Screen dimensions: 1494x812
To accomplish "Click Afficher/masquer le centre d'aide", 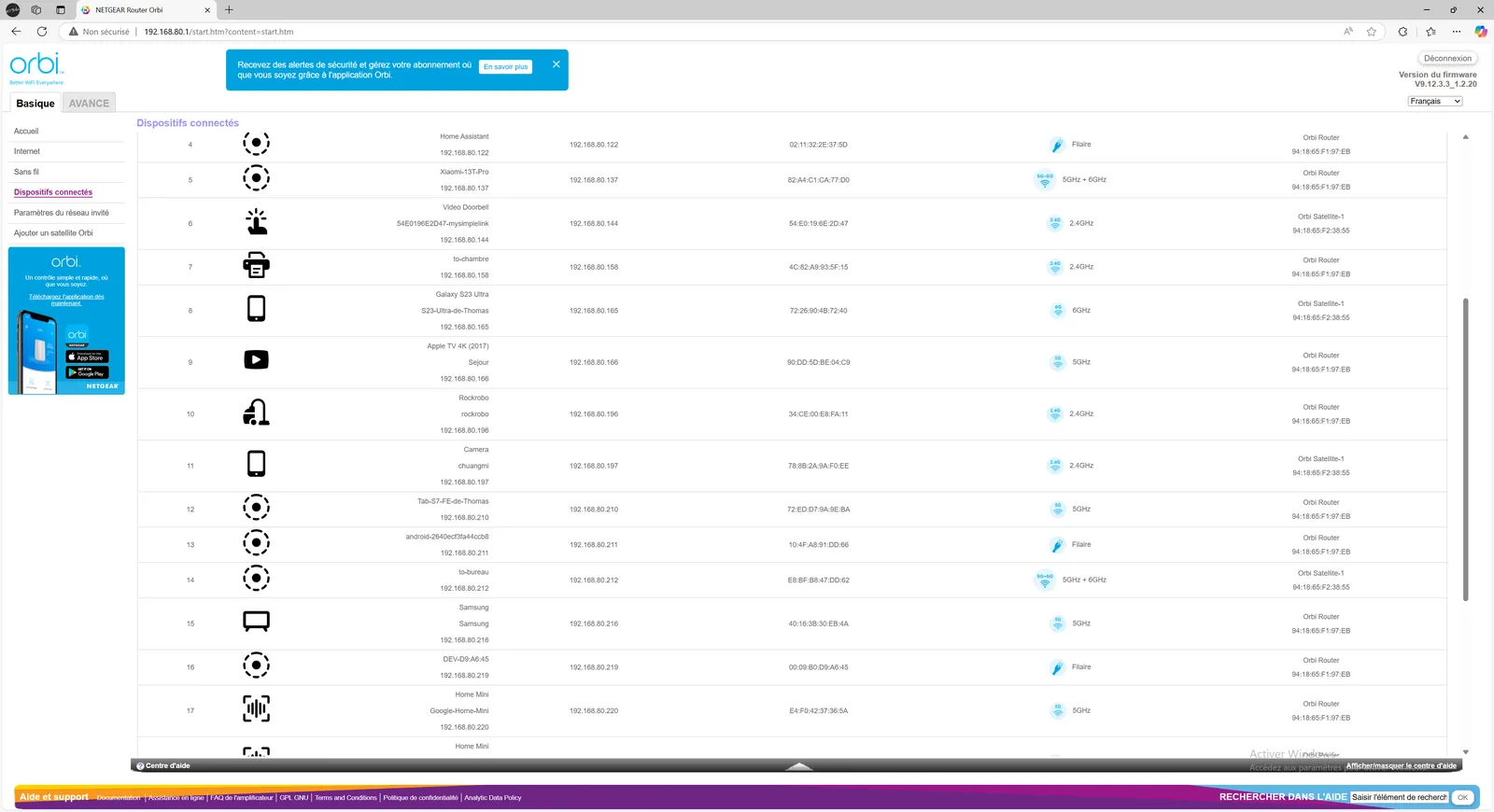I will pos(1401,765).
